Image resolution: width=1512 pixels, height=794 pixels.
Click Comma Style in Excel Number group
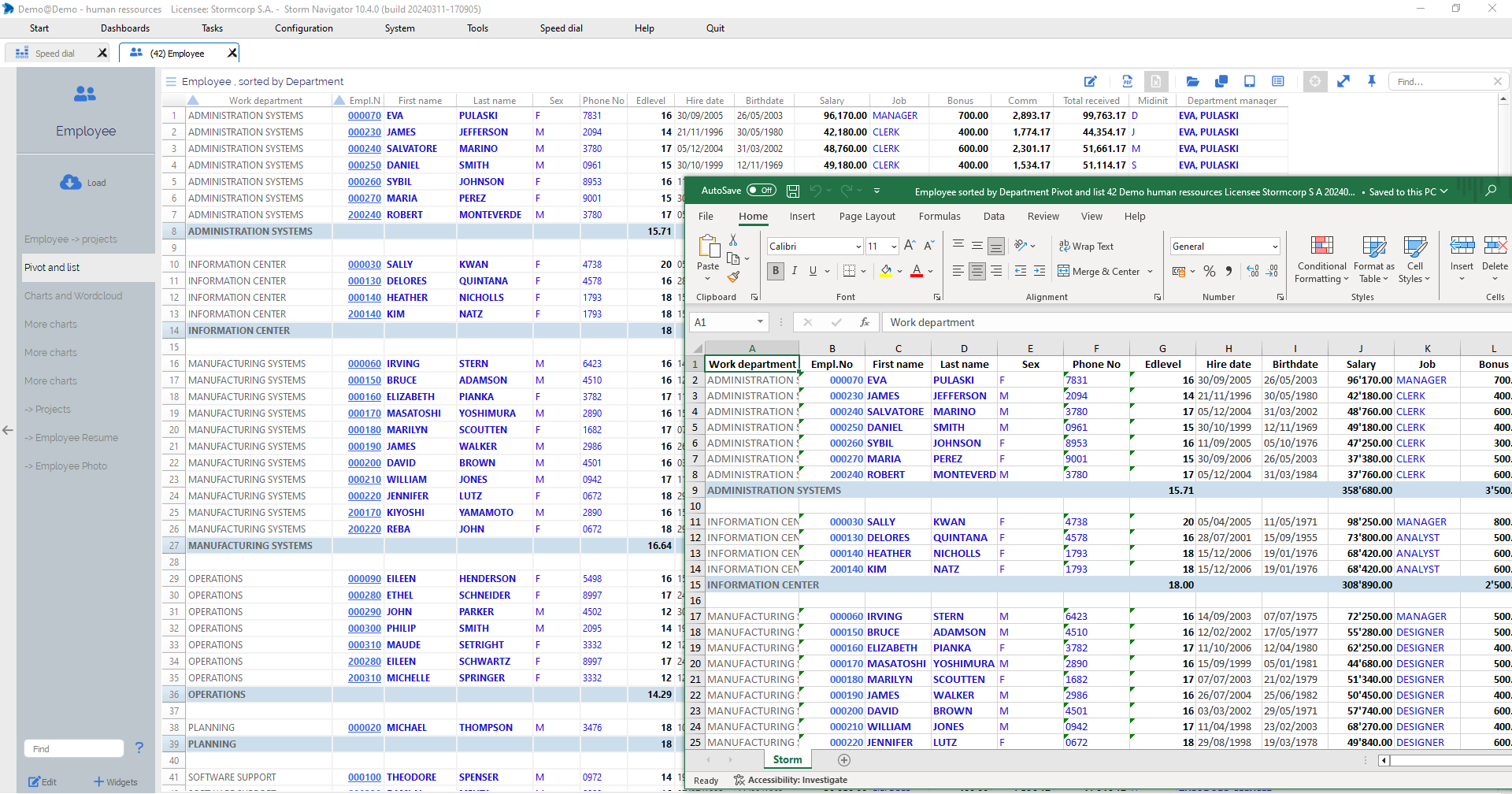(1228, 271)
